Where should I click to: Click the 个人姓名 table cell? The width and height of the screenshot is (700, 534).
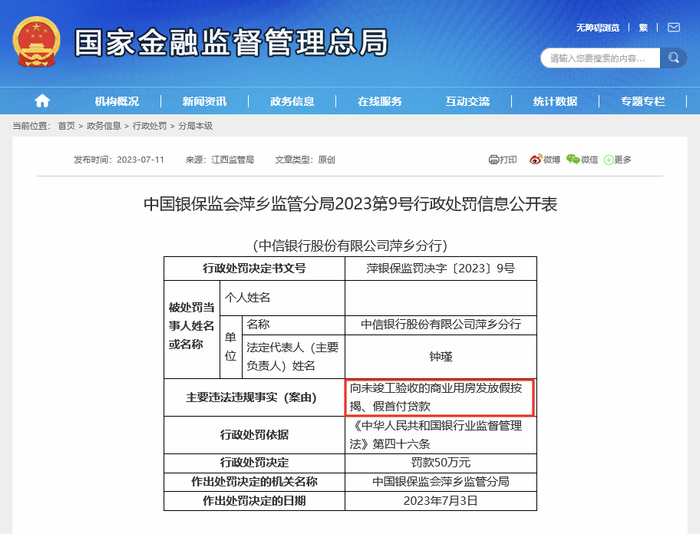tap(282, 298)
